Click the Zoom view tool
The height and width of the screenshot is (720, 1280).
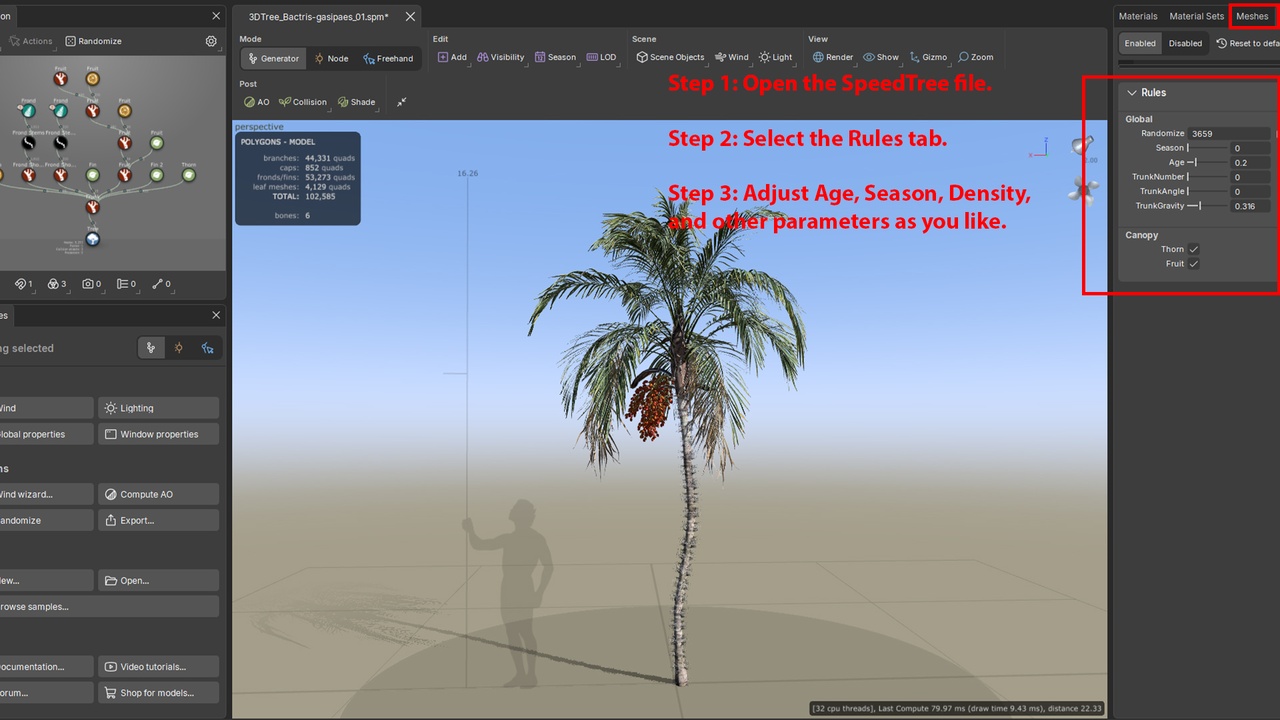point(976,57)
